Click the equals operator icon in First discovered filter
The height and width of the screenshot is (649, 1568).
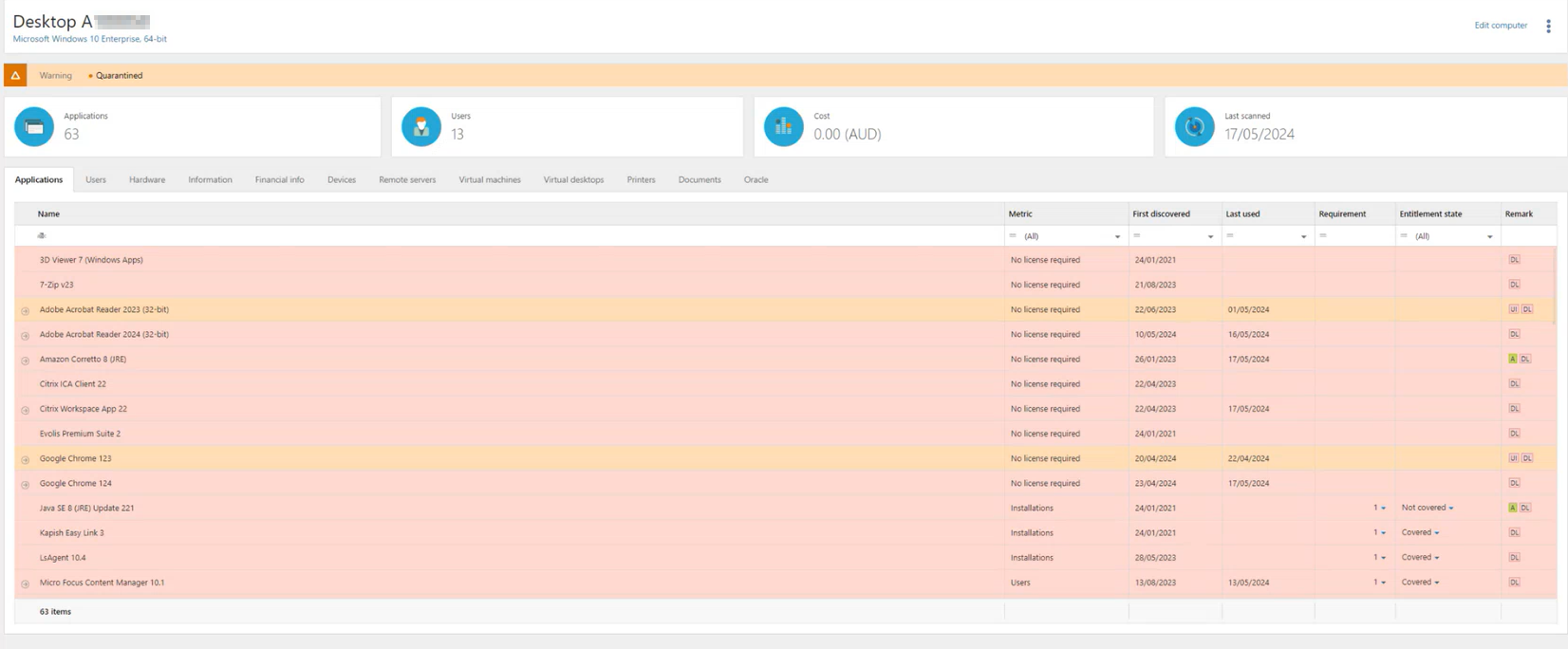pos(1136,235)
